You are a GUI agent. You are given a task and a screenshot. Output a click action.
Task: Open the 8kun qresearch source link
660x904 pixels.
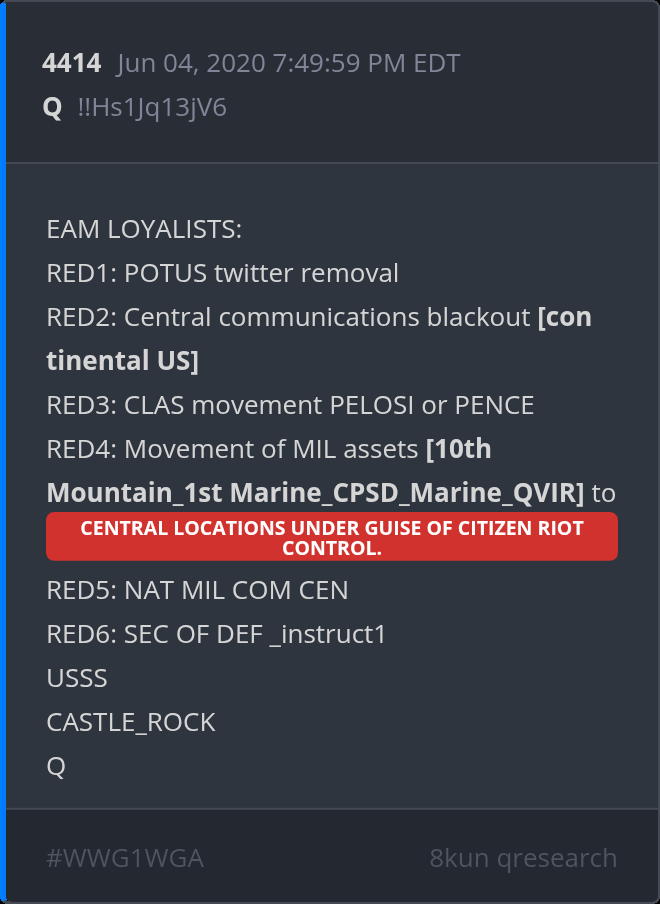[523, 858]
